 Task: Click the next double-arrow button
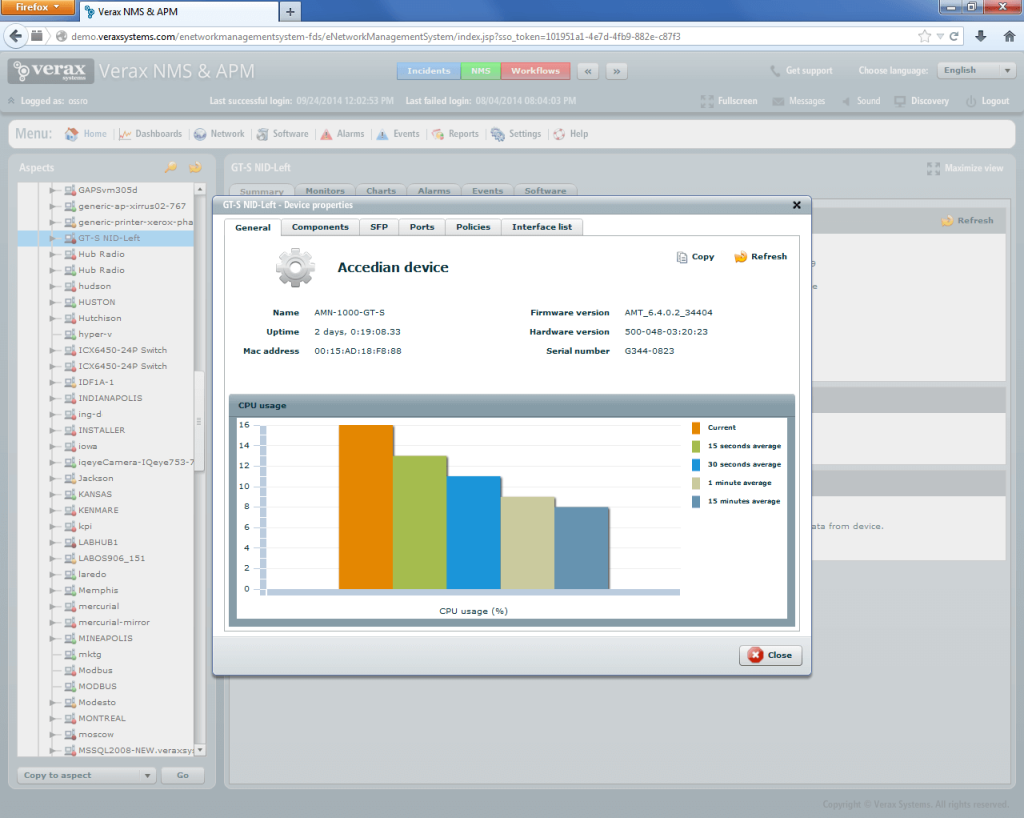(x=616, y=71)
